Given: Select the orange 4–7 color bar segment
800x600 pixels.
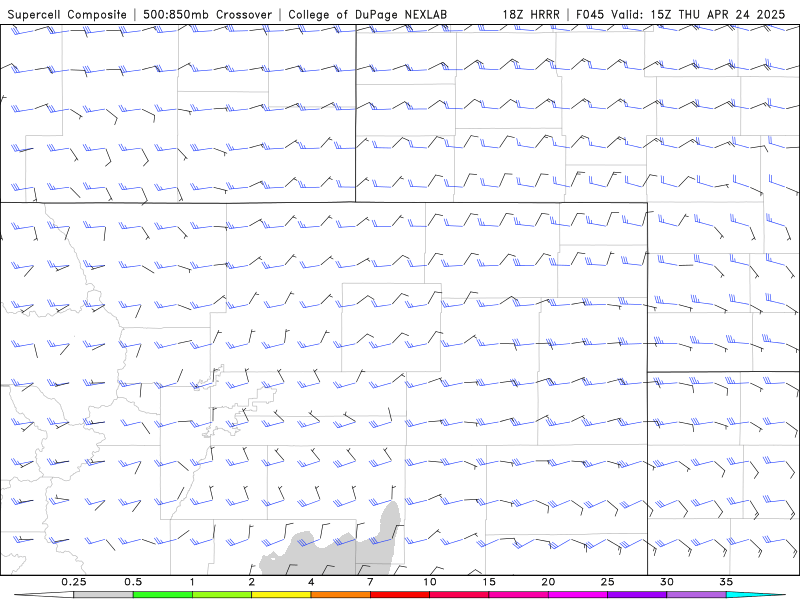Looking at the screenshot, I should pyautogui.click(x=340, y=595).
